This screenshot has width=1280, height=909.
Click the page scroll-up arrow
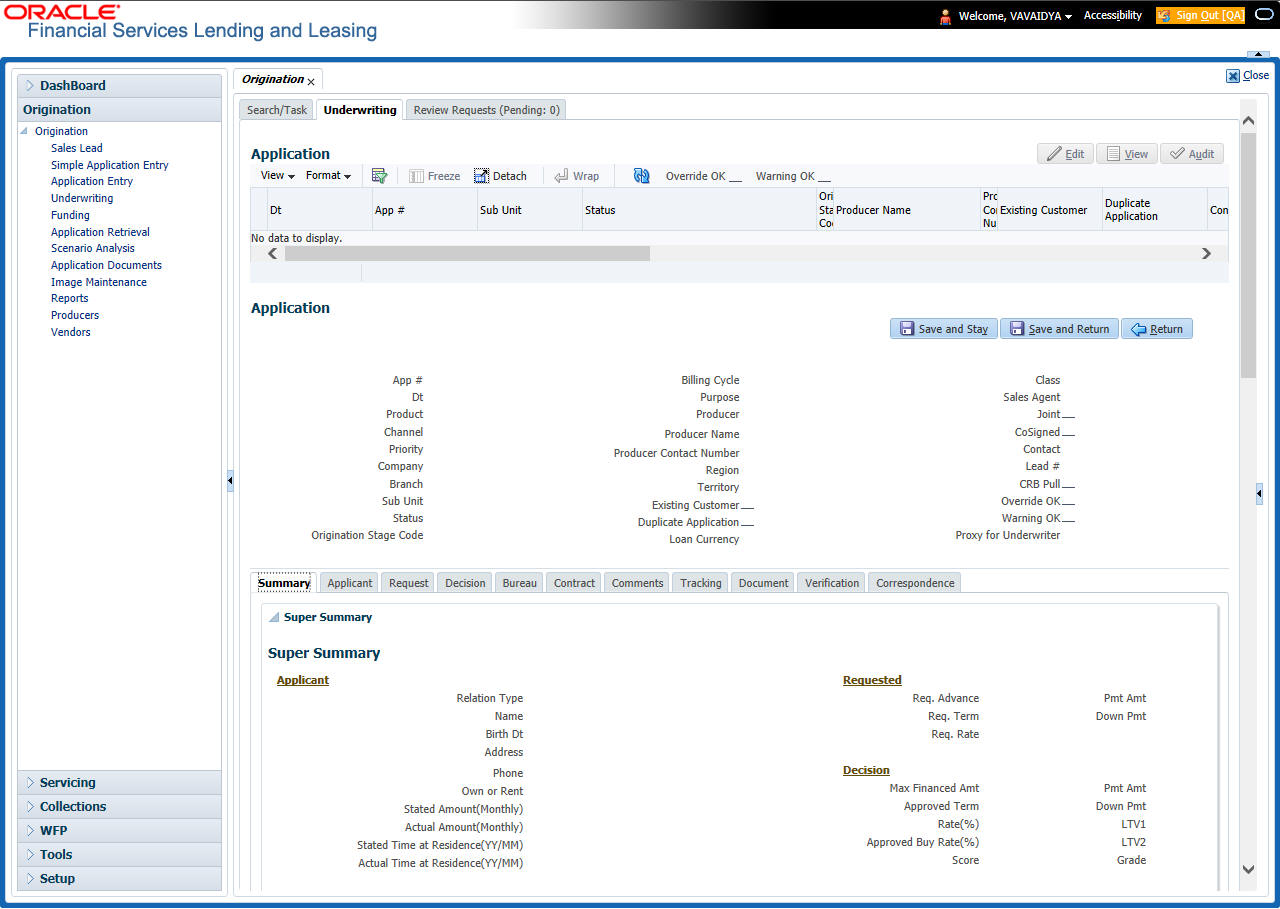(x=1248, y=121)
